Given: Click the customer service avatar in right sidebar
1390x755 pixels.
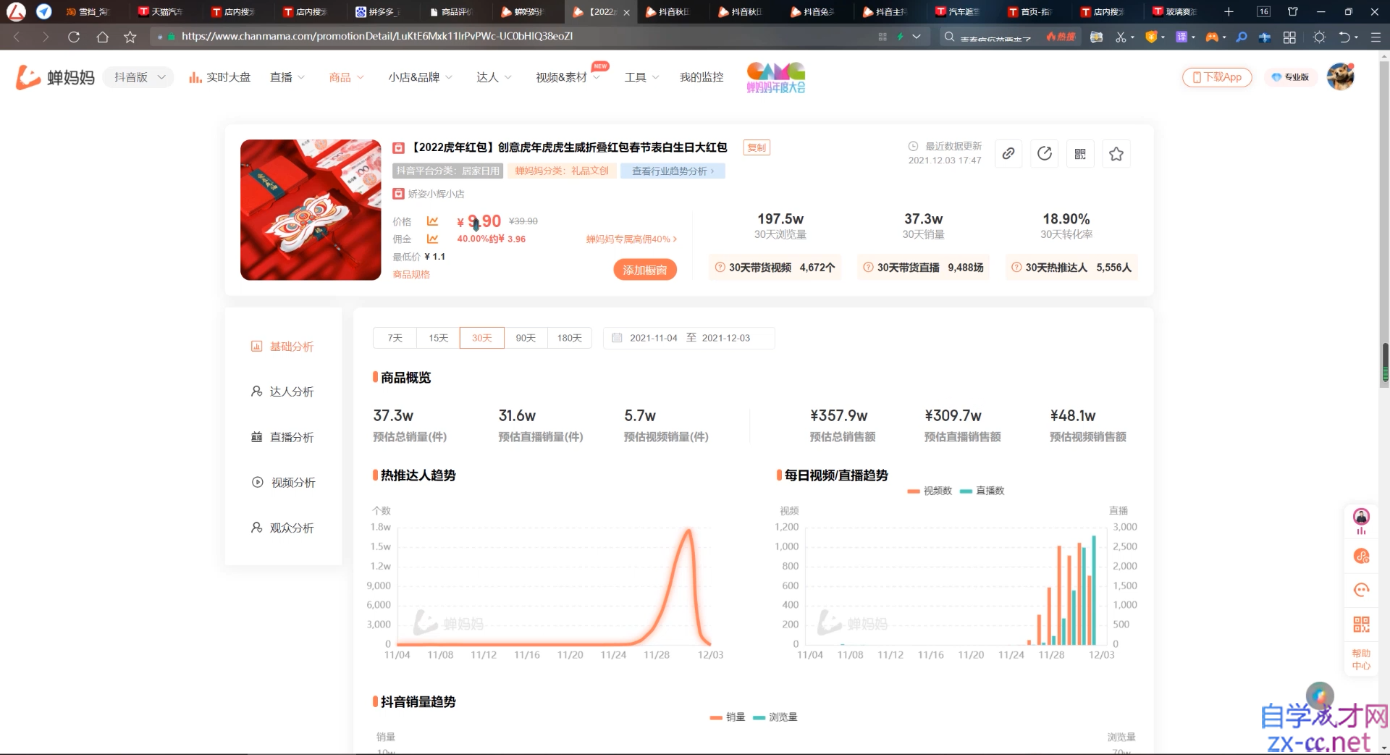Looking at the screenshot, I should tap(1361, 517).
